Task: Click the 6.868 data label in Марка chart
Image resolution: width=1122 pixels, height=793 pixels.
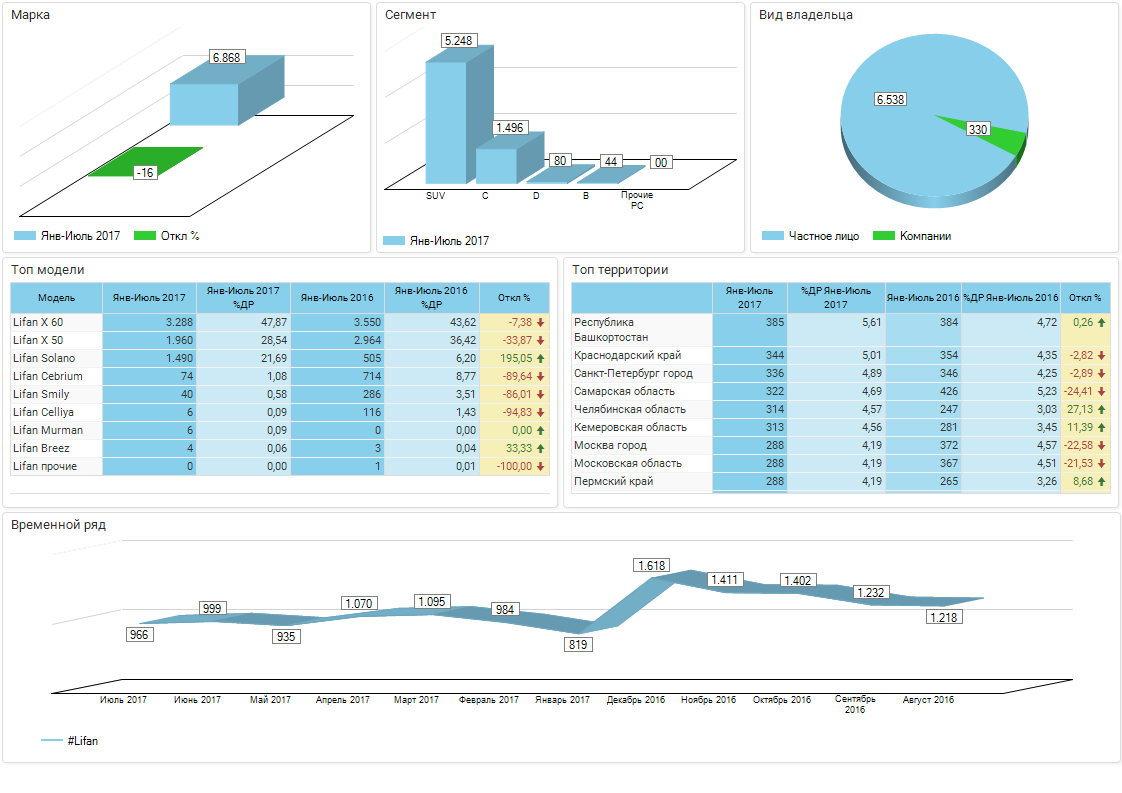Action: tap(227, 57)
